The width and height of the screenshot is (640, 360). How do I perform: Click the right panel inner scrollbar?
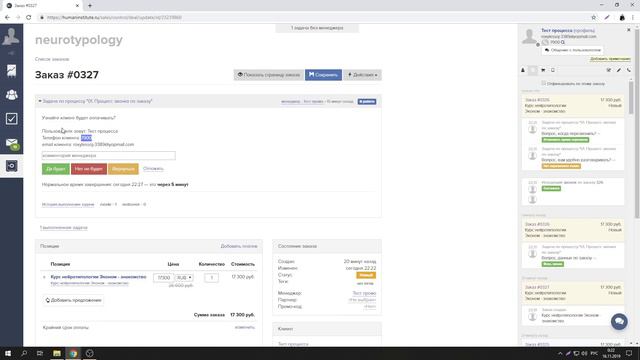[631, 97]
